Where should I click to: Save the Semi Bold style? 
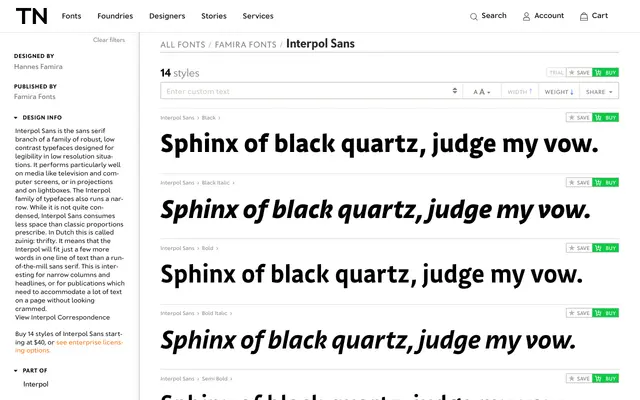pos(579,378)
